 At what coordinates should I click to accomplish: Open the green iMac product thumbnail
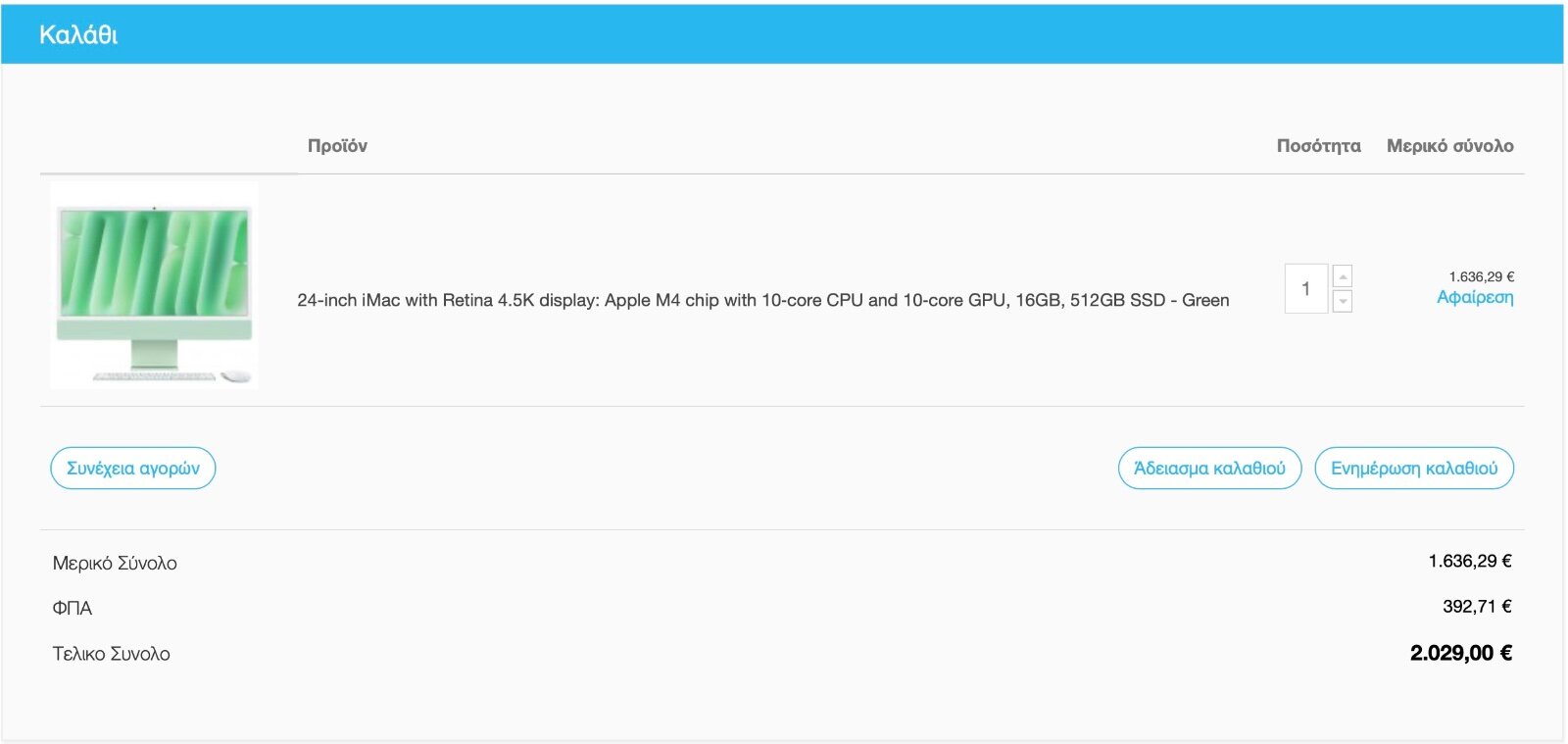point(154,285)
